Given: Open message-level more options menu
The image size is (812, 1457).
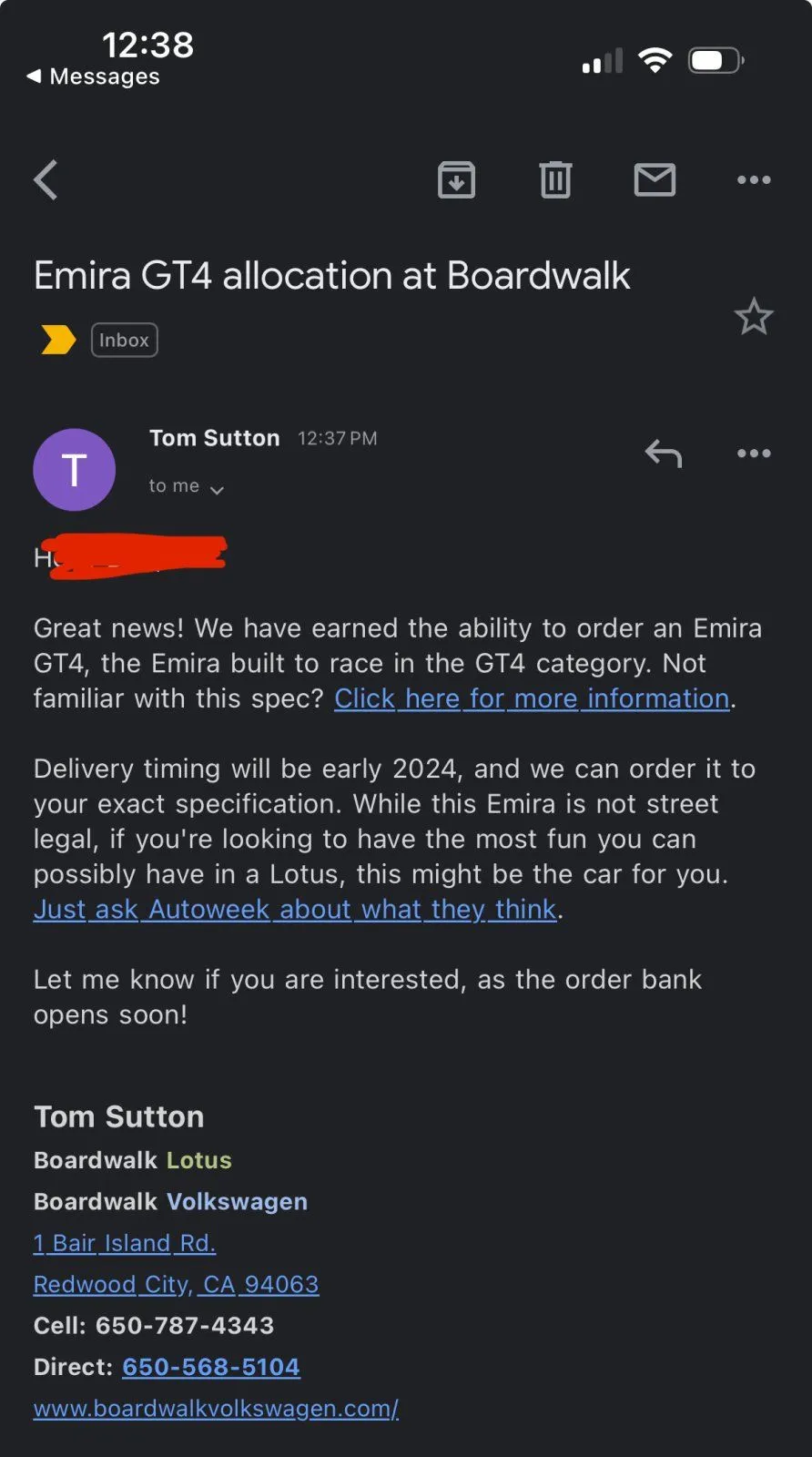Looking at the screenshot, I should point(754,453).
